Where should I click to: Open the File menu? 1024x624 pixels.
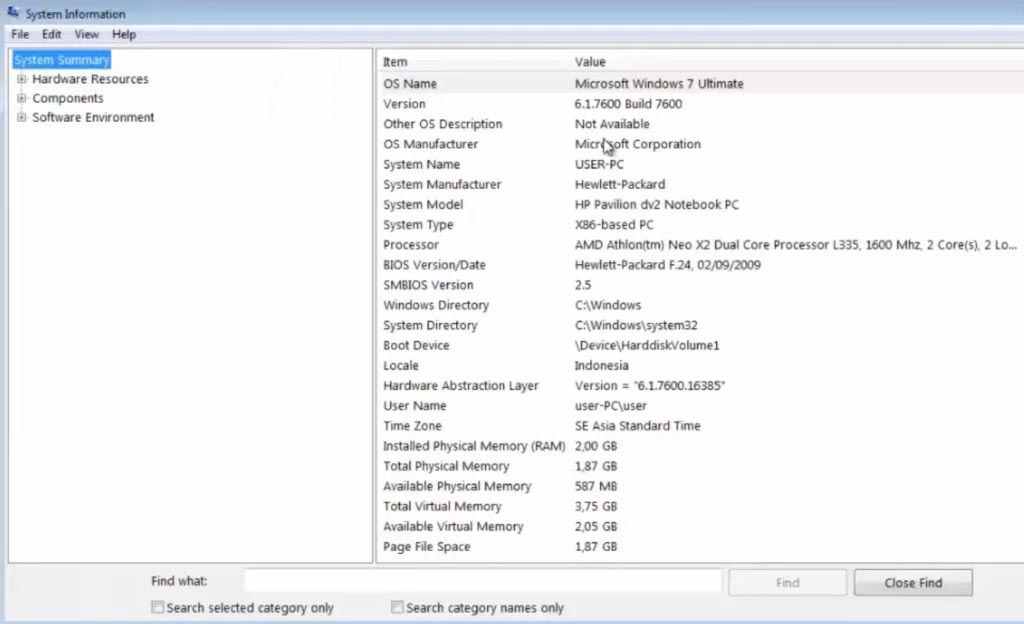click(20, 35)
